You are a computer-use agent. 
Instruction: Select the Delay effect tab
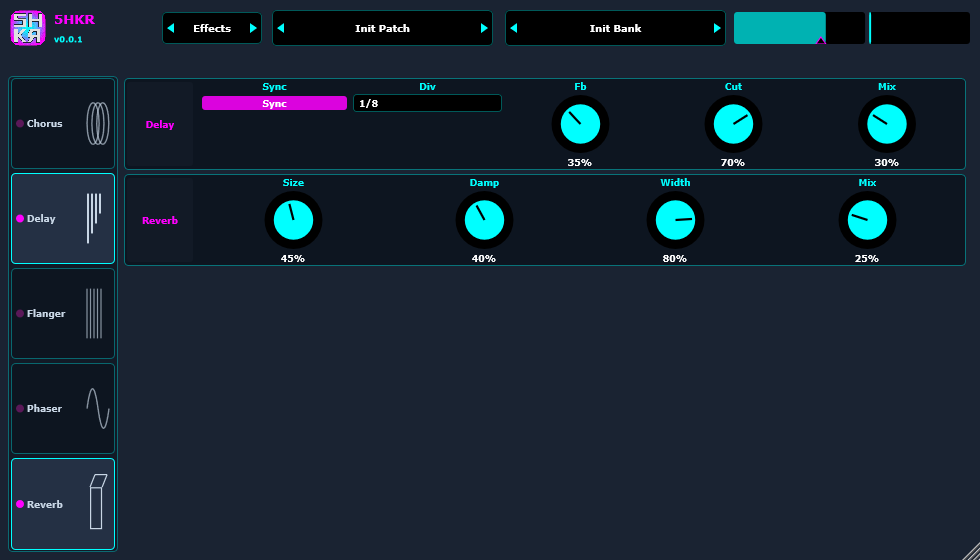63,219
